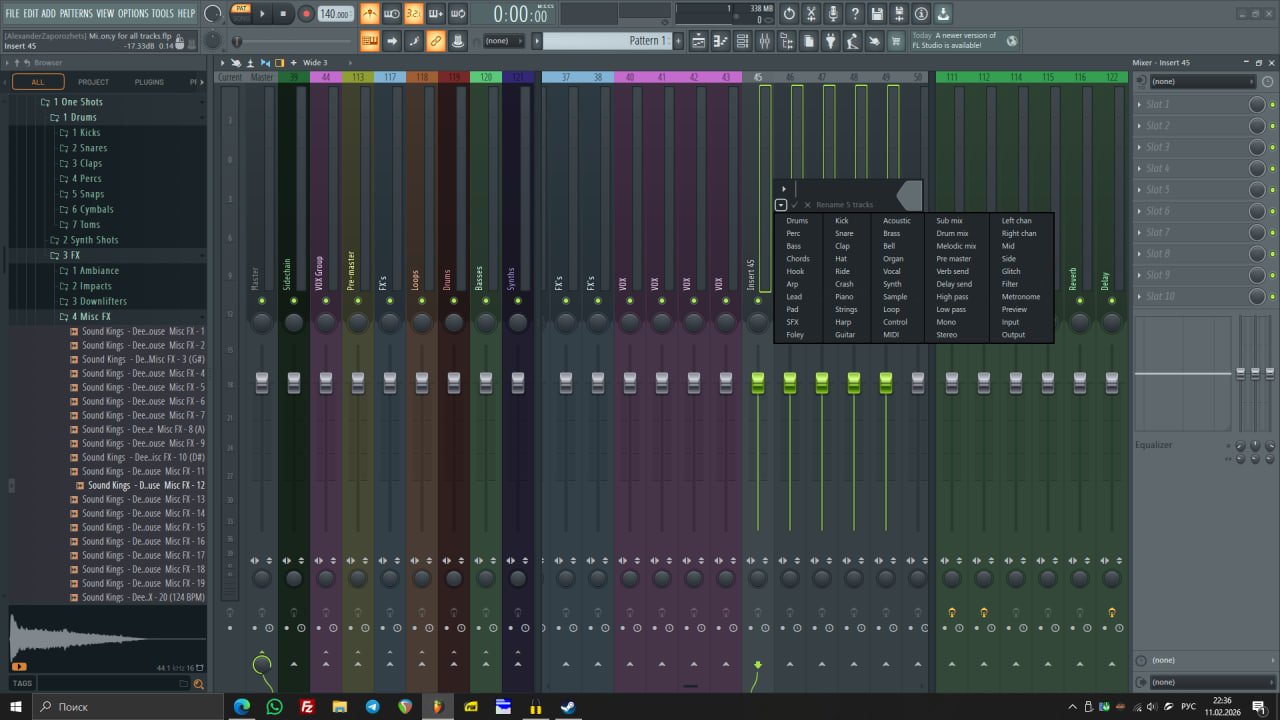Open the Channel rack icon
This screenshot has height=720, width=1280.
[x=742, y=41]
